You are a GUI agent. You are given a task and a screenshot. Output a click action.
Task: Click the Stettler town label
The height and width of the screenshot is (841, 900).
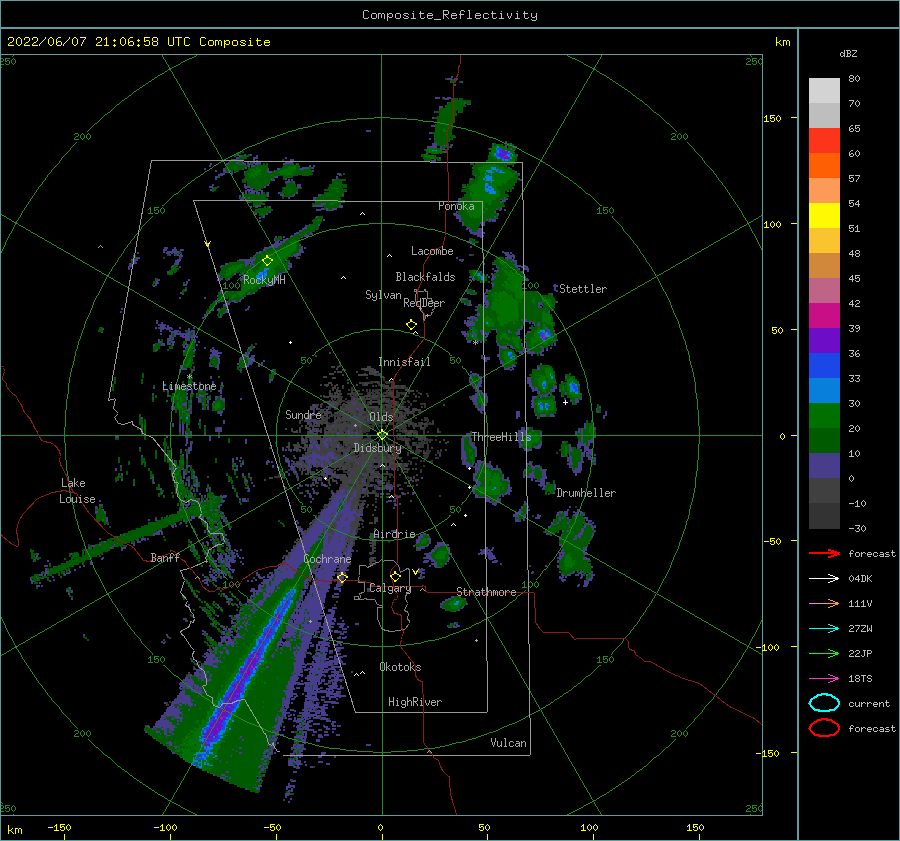pyautogui.click(x=583, y=289)
